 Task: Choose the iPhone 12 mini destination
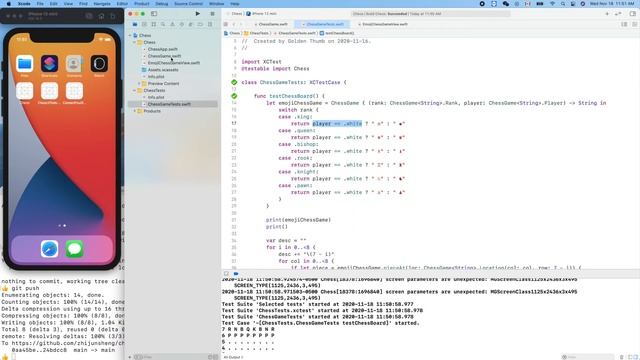coord(261,13)
